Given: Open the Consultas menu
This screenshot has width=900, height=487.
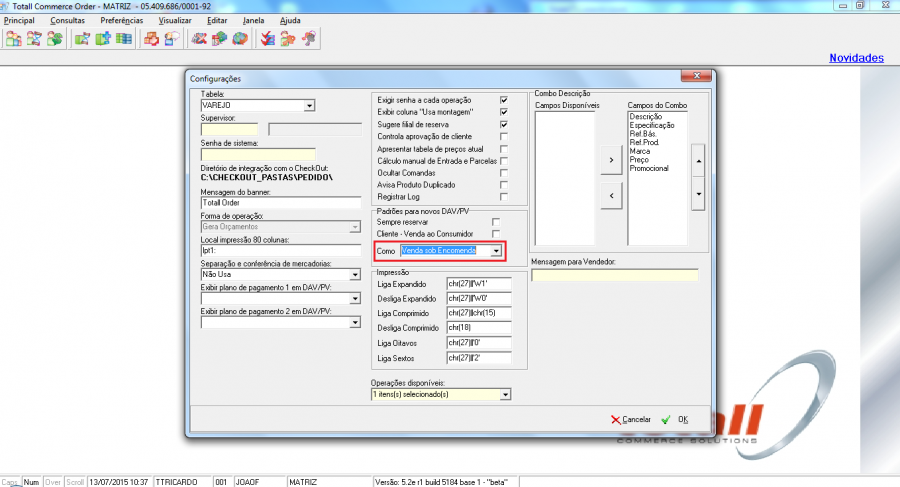Looking at the screenshot, I should click(x=67, y=20).
